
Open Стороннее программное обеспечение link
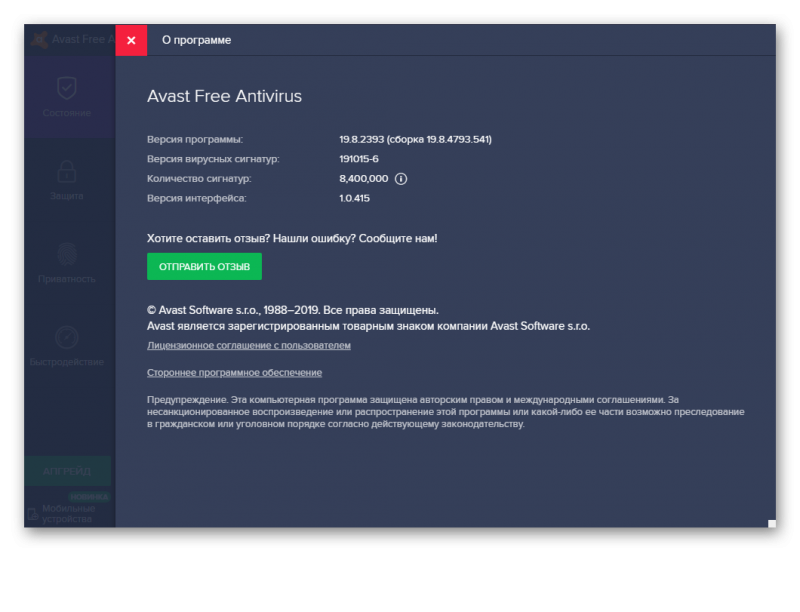click(234, 372)
